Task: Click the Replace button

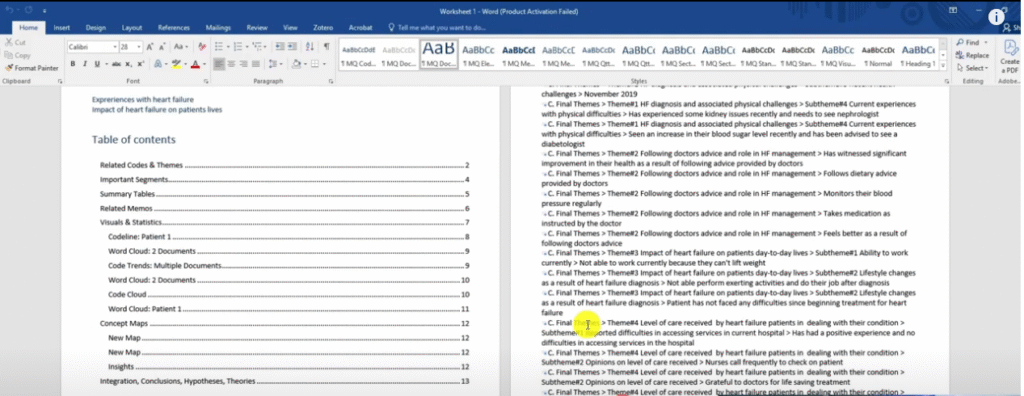Action: point(972,56)
